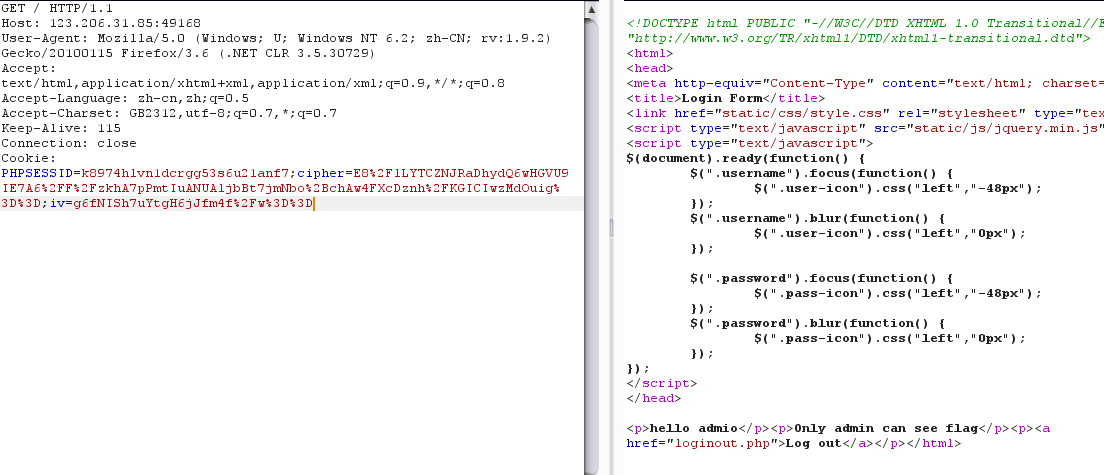Click the cipher value line starting IE7A6
Viewport: 1104px width, 475px height.
click(280, 188)
